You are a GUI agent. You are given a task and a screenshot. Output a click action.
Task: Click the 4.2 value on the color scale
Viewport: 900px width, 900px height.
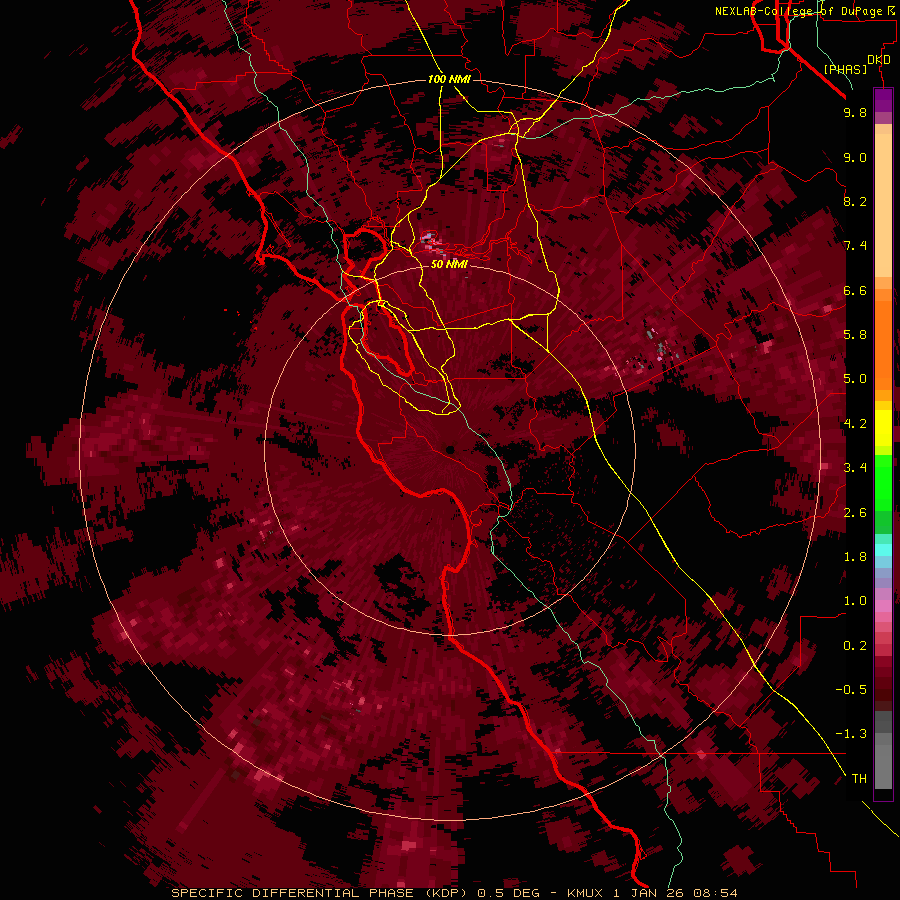(x=855, y=424)
